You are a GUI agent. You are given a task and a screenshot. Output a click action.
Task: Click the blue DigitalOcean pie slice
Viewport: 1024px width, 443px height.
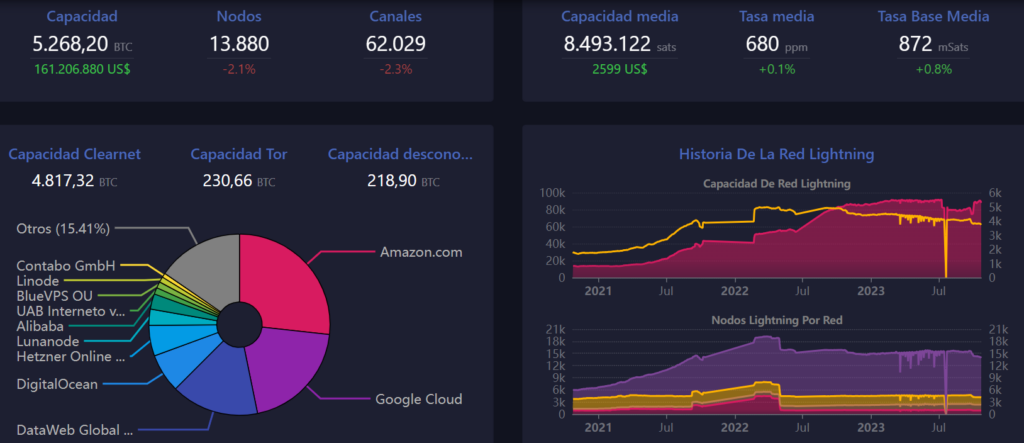coord(174,364)
